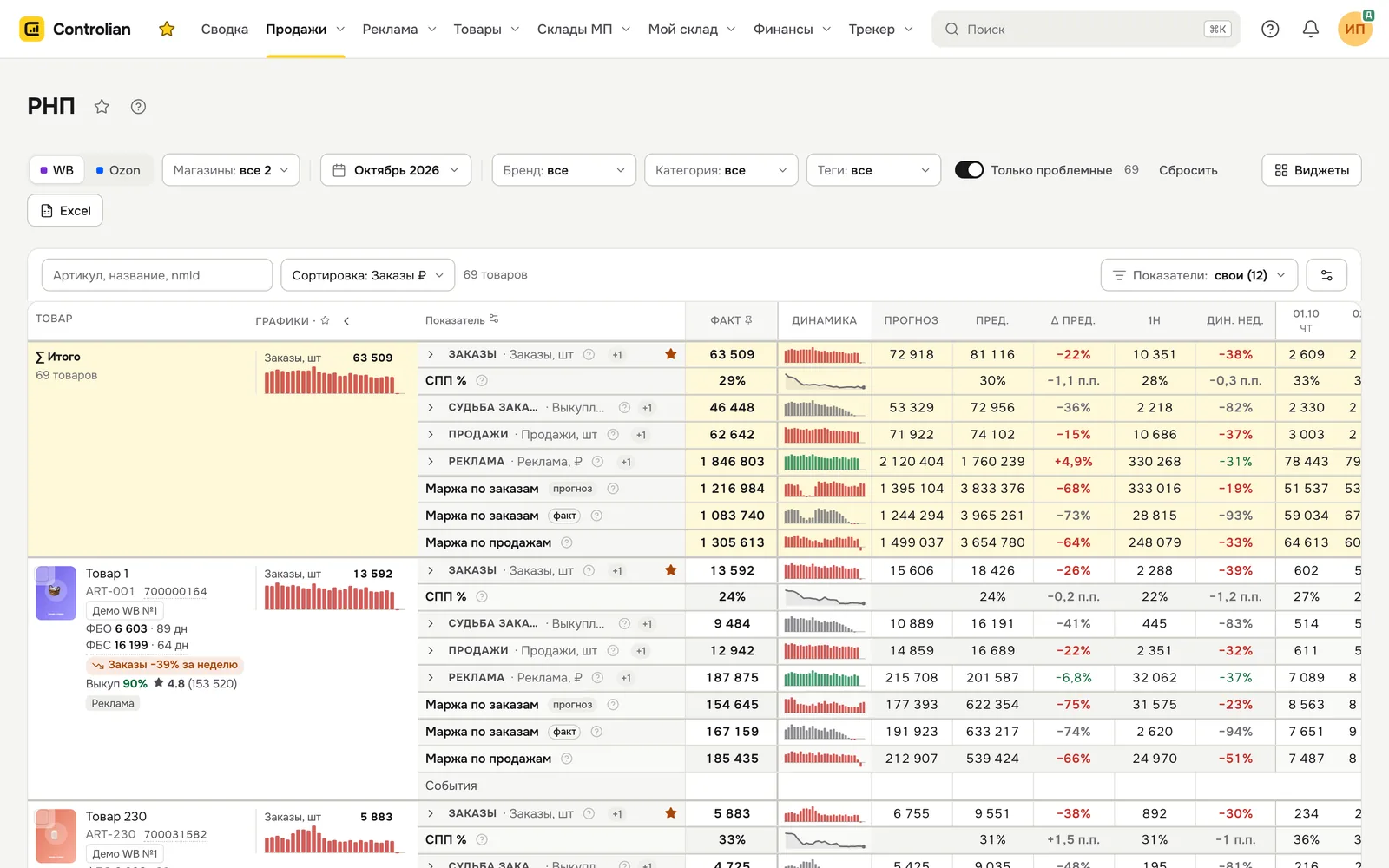This screenshot has height=868, width=1389.
Task: Open the Финансы menu
Action: click(x=792, y=30)
